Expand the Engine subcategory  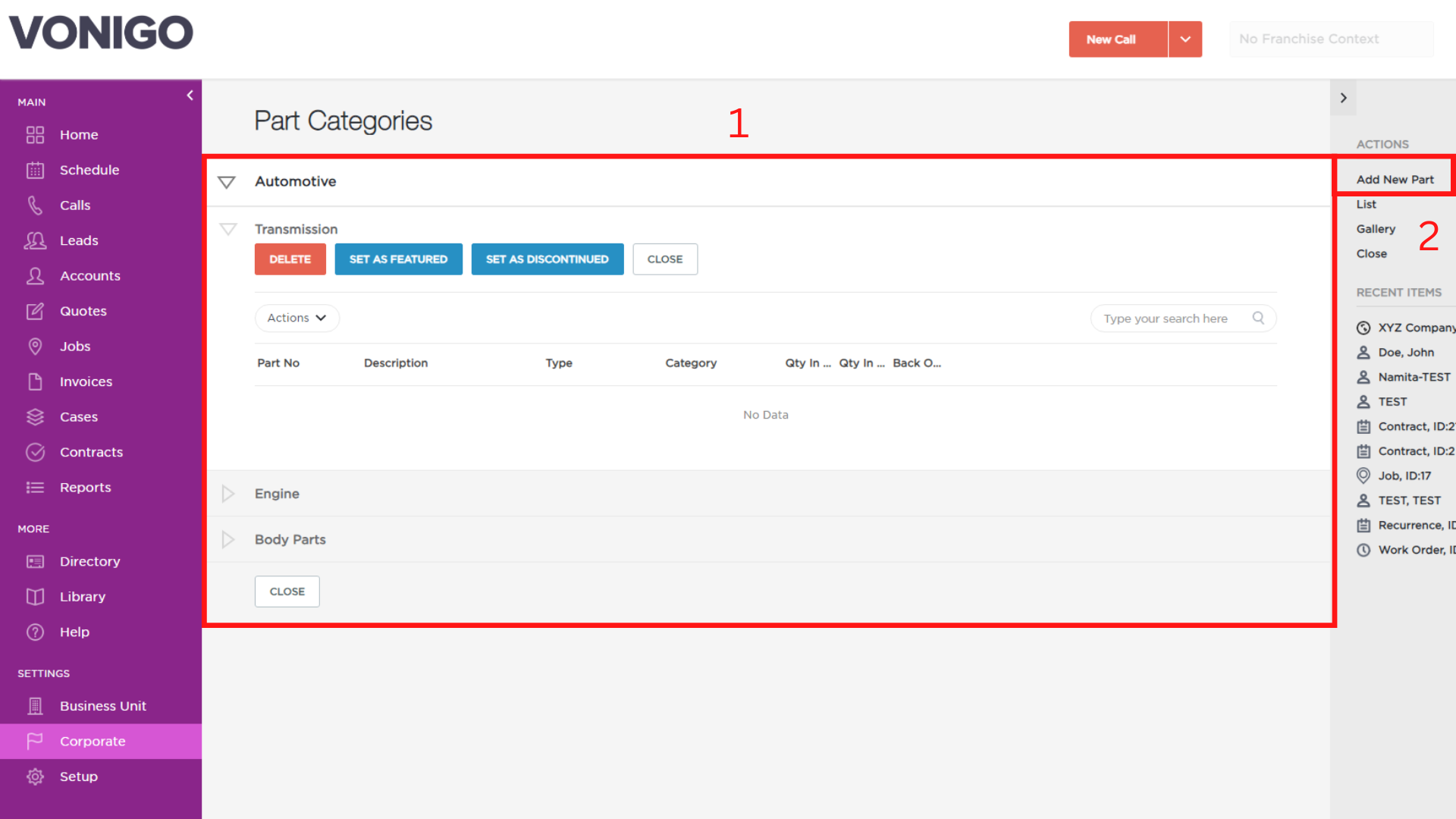[227, 494]
